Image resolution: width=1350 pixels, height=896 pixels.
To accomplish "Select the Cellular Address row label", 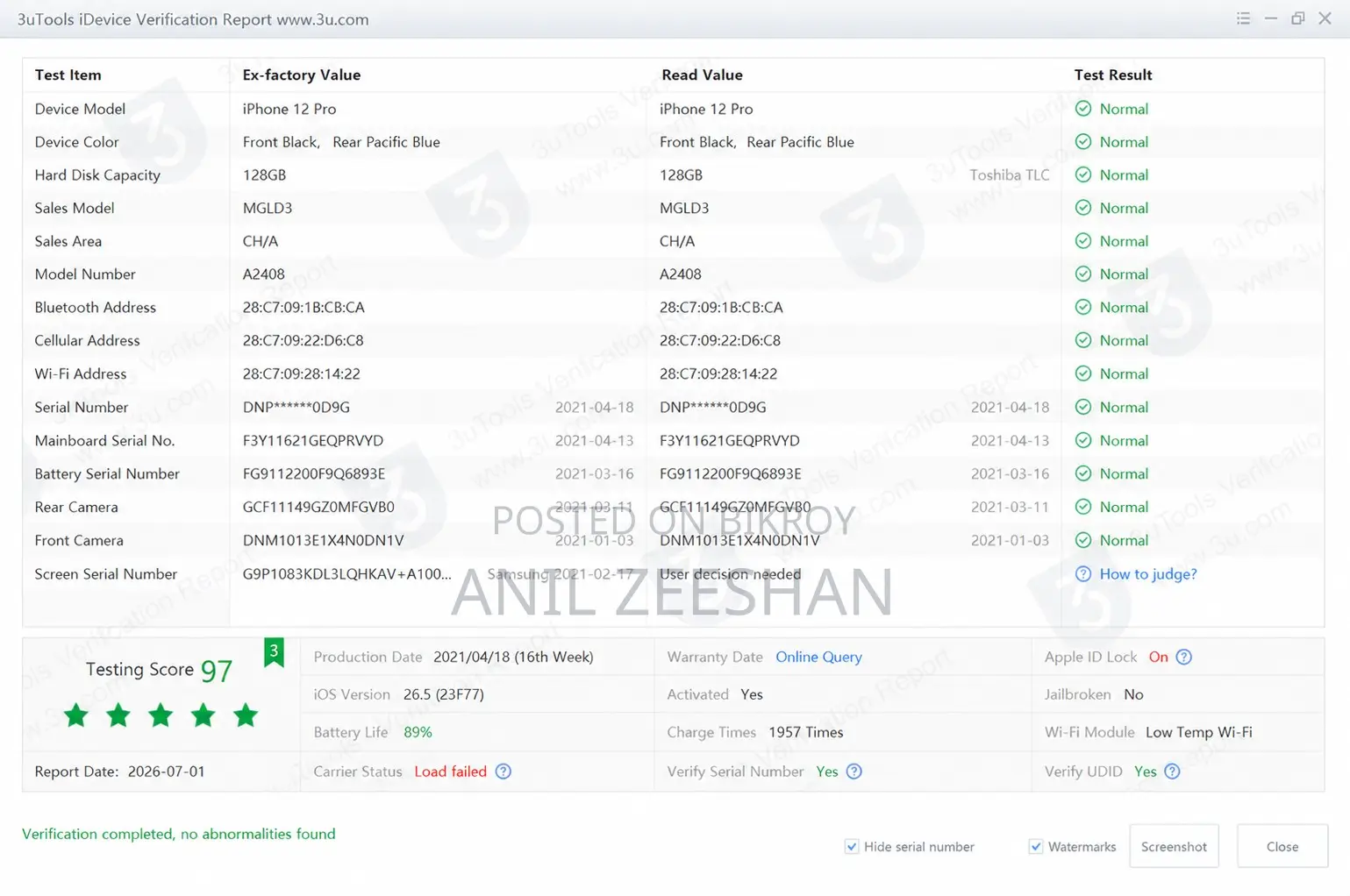I will (87, 340).
